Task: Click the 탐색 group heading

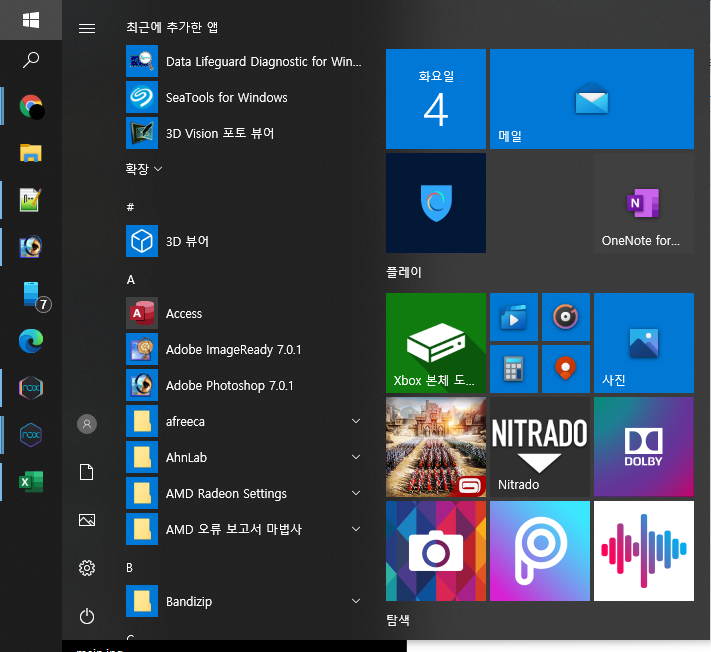Action: point(398,620)
